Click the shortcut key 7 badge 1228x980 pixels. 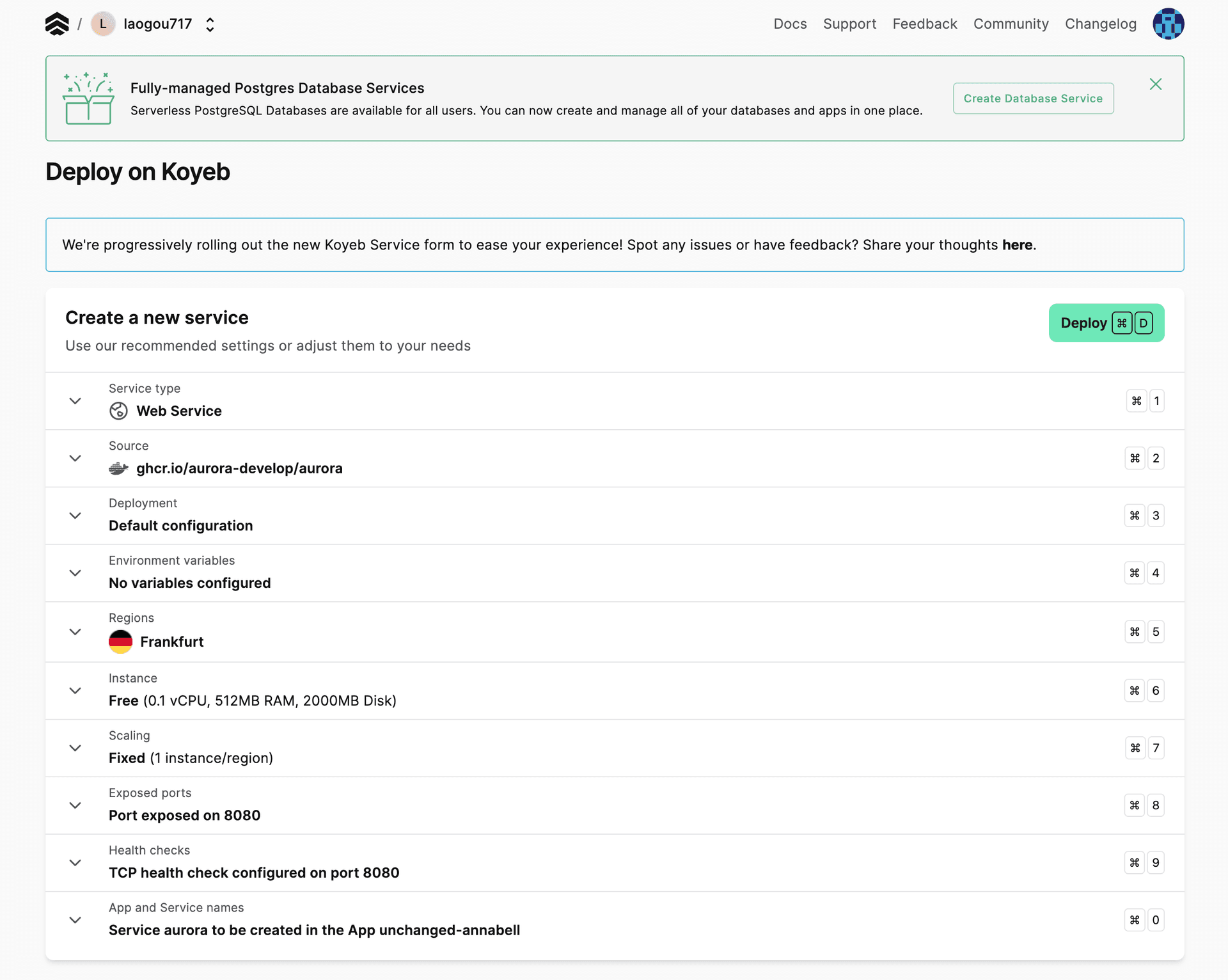1156,748
